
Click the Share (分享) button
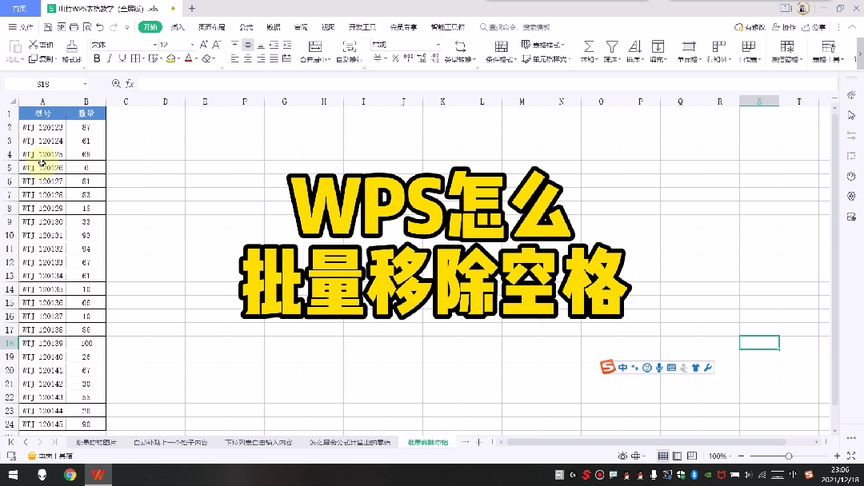(x=814, y=27)
